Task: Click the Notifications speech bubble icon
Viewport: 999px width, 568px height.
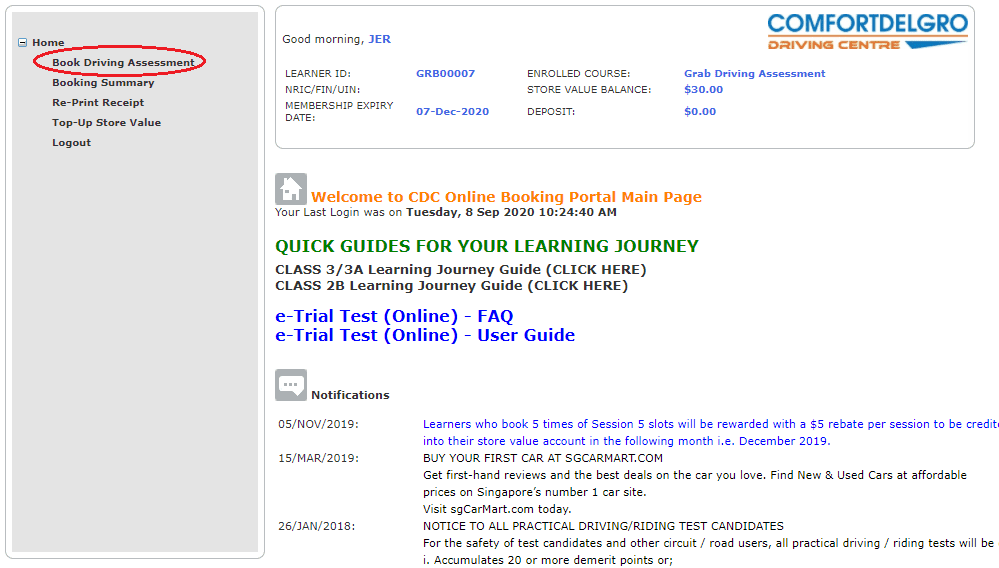Action: click(x=291, y=385)
